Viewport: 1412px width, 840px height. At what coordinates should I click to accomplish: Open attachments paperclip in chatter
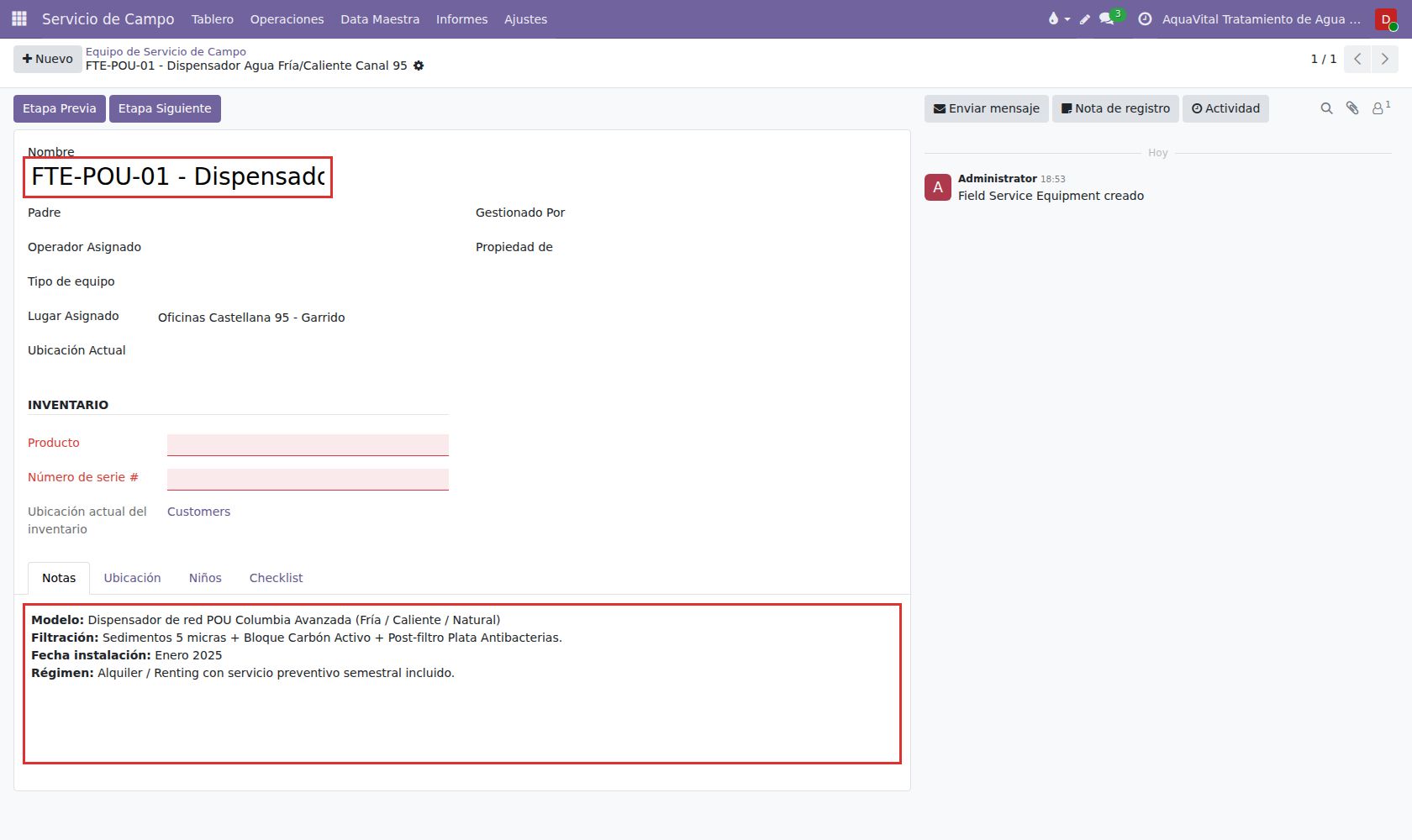pos(1352,108)
